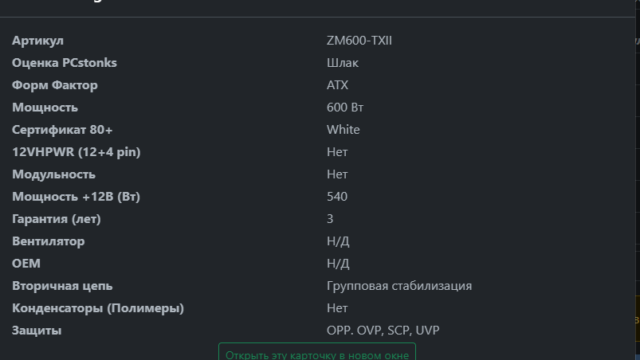The height and width of the screenshot is (360, 640).
Task: Select the ATX form factor value
Action: click(338, 85)
